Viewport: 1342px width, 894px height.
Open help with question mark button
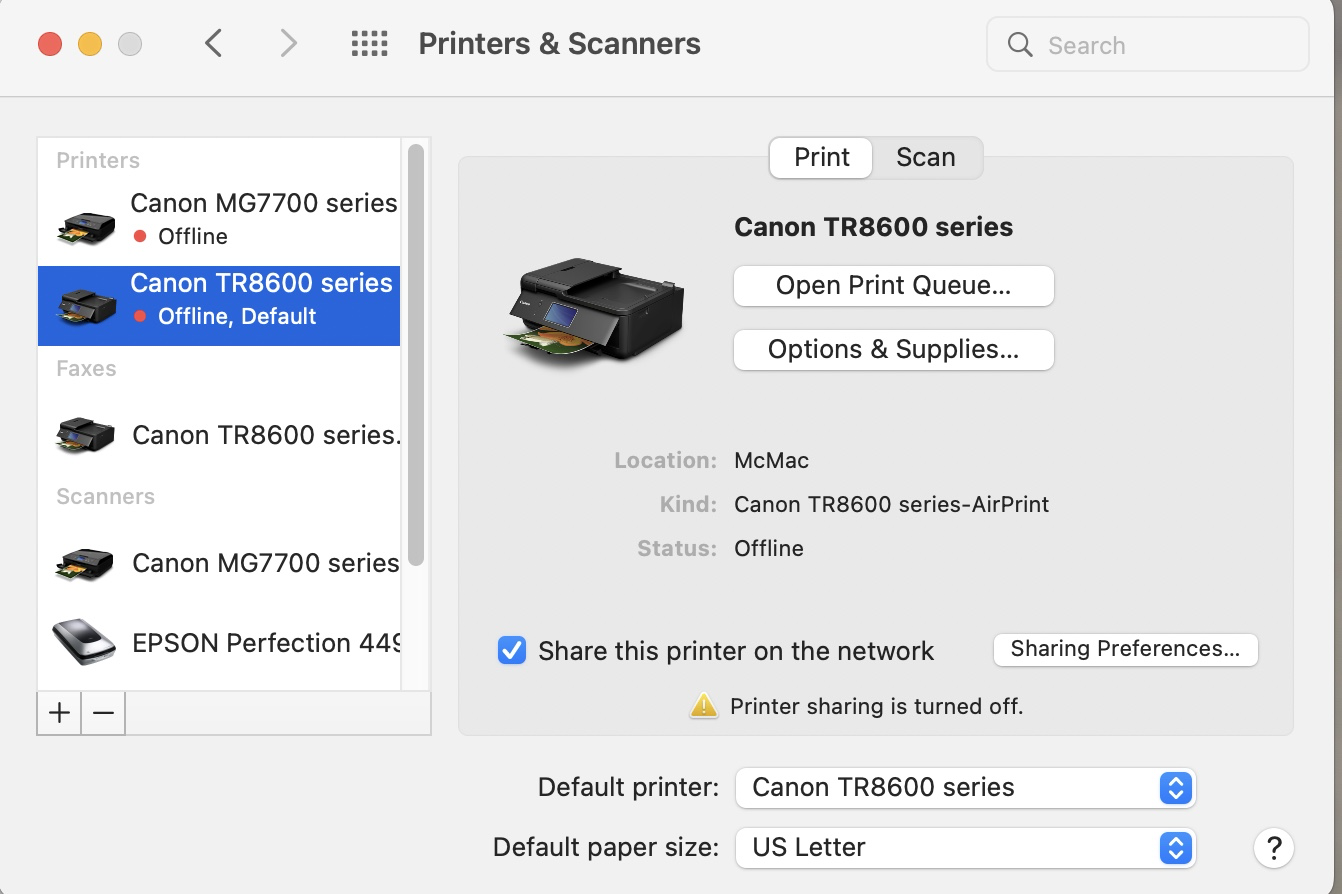pyautogui.click(x=1273, y=848)
